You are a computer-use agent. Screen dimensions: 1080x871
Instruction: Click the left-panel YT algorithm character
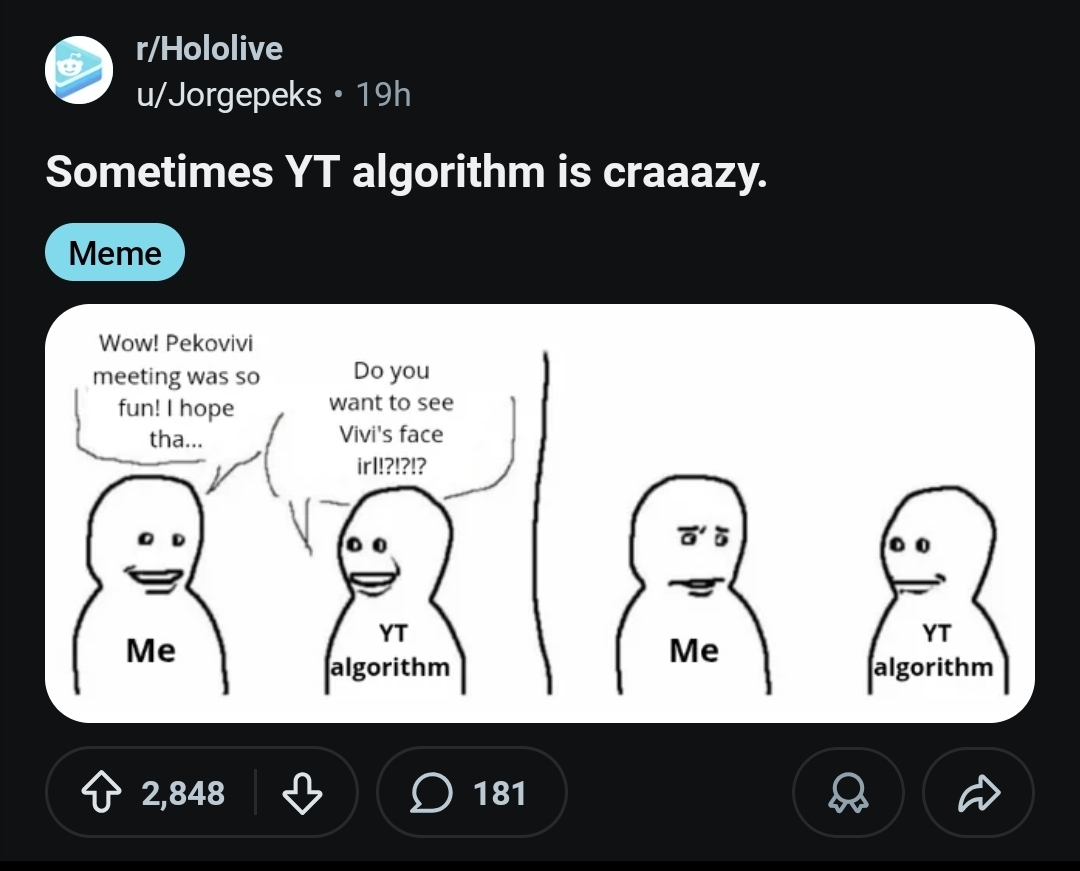[x=394, y=590]
